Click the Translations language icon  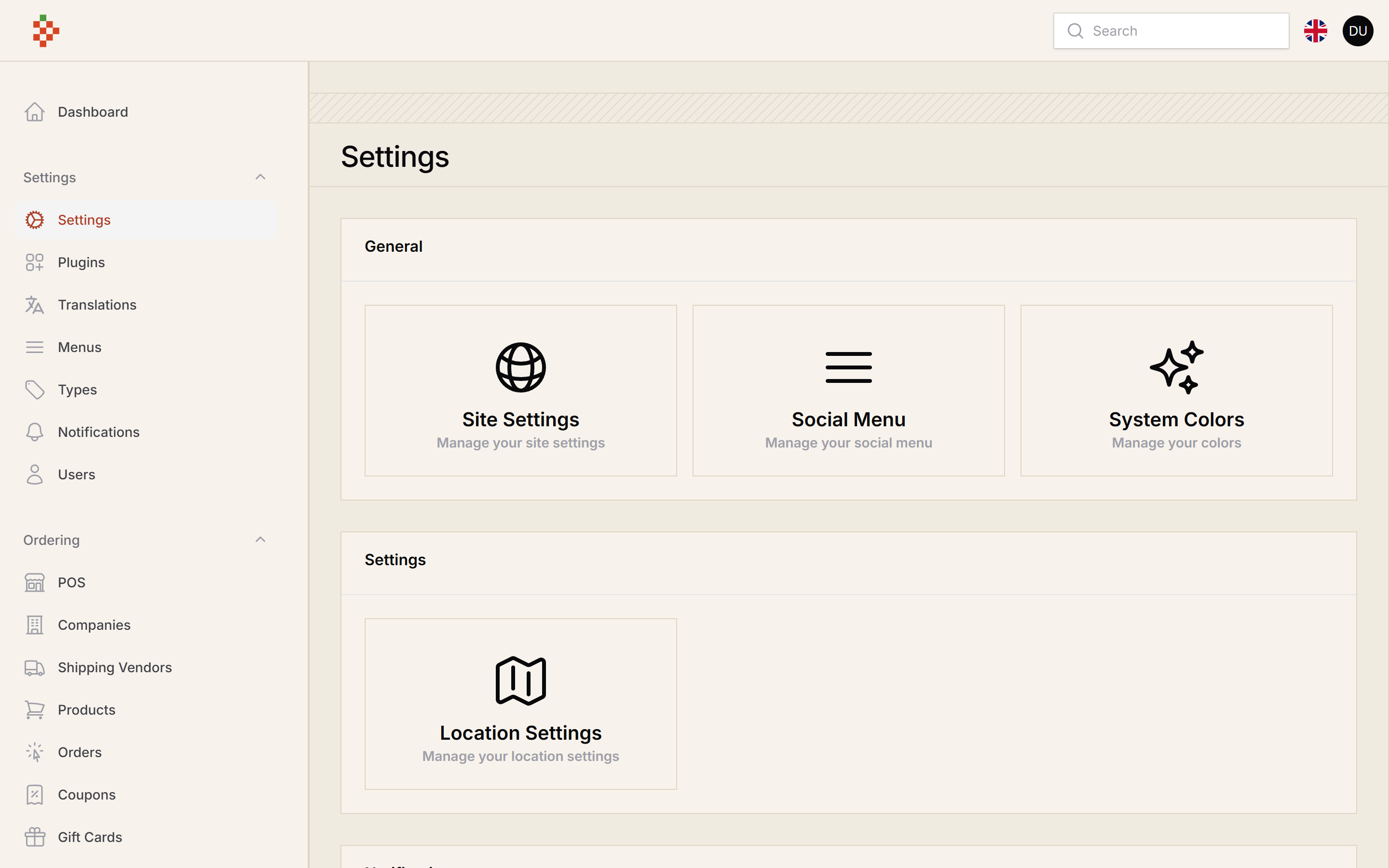(34, 305)
